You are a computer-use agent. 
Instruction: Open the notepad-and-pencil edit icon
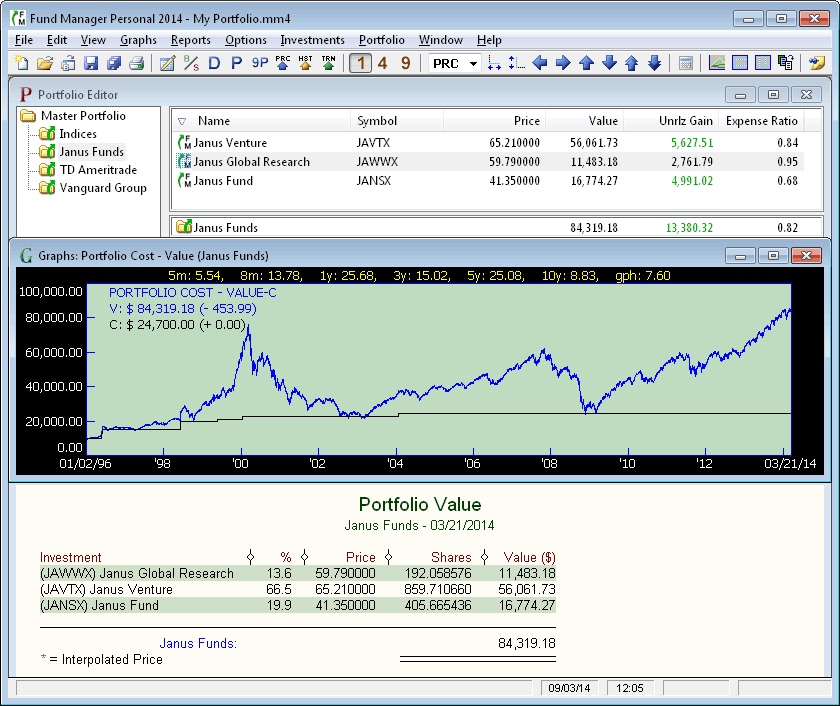pyautogui.click(x=167, y=63)
